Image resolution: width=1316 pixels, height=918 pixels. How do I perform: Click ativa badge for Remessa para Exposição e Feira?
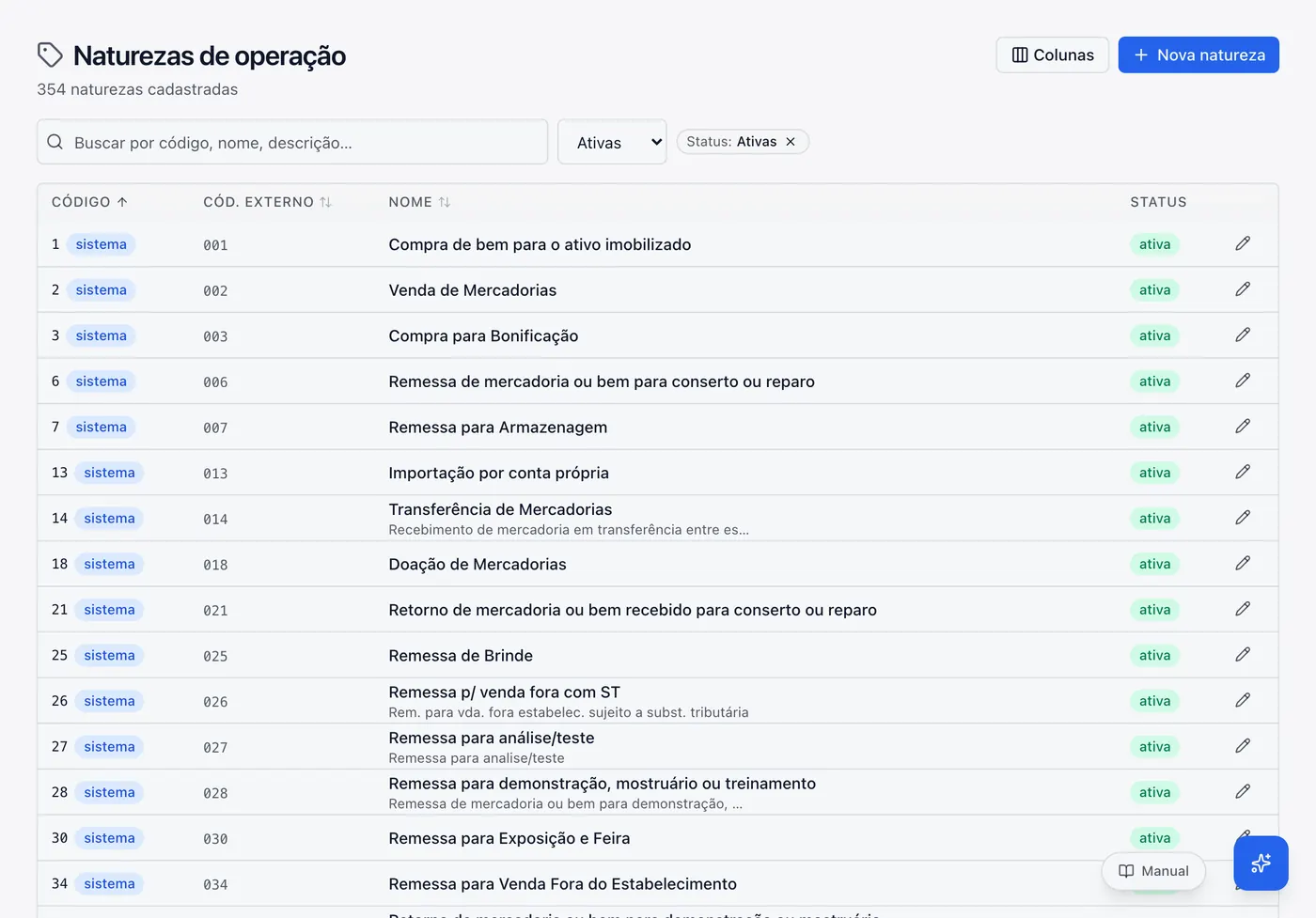[1154, 838]
